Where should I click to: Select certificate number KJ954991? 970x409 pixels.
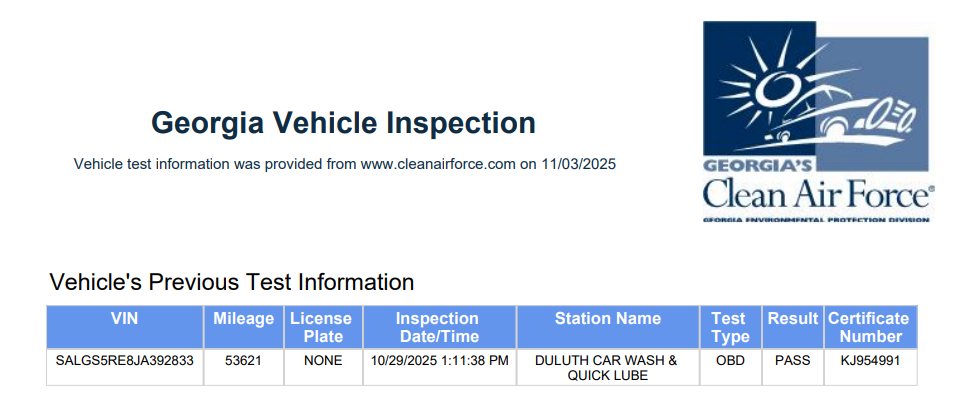(868, 360)
